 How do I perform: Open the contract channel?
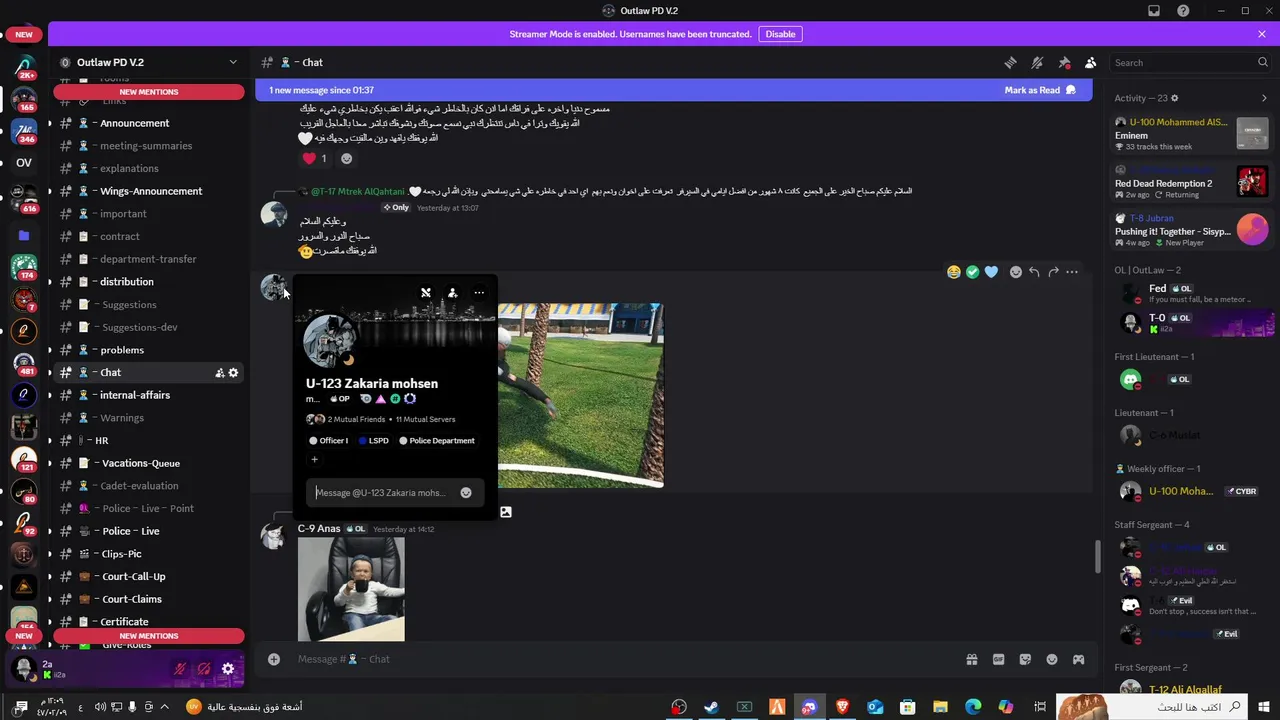(x=147, y=237)
